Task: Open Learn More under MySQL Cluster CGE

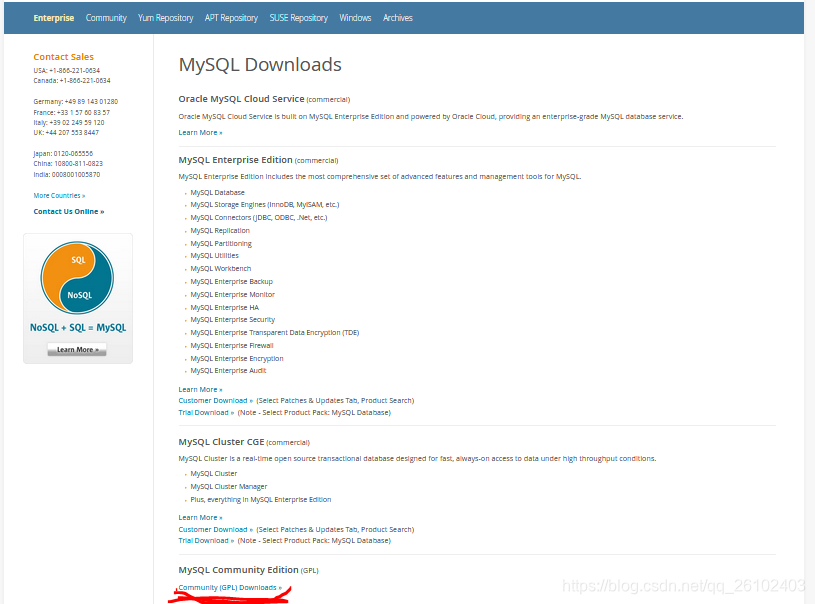Action: click(200, 517)
